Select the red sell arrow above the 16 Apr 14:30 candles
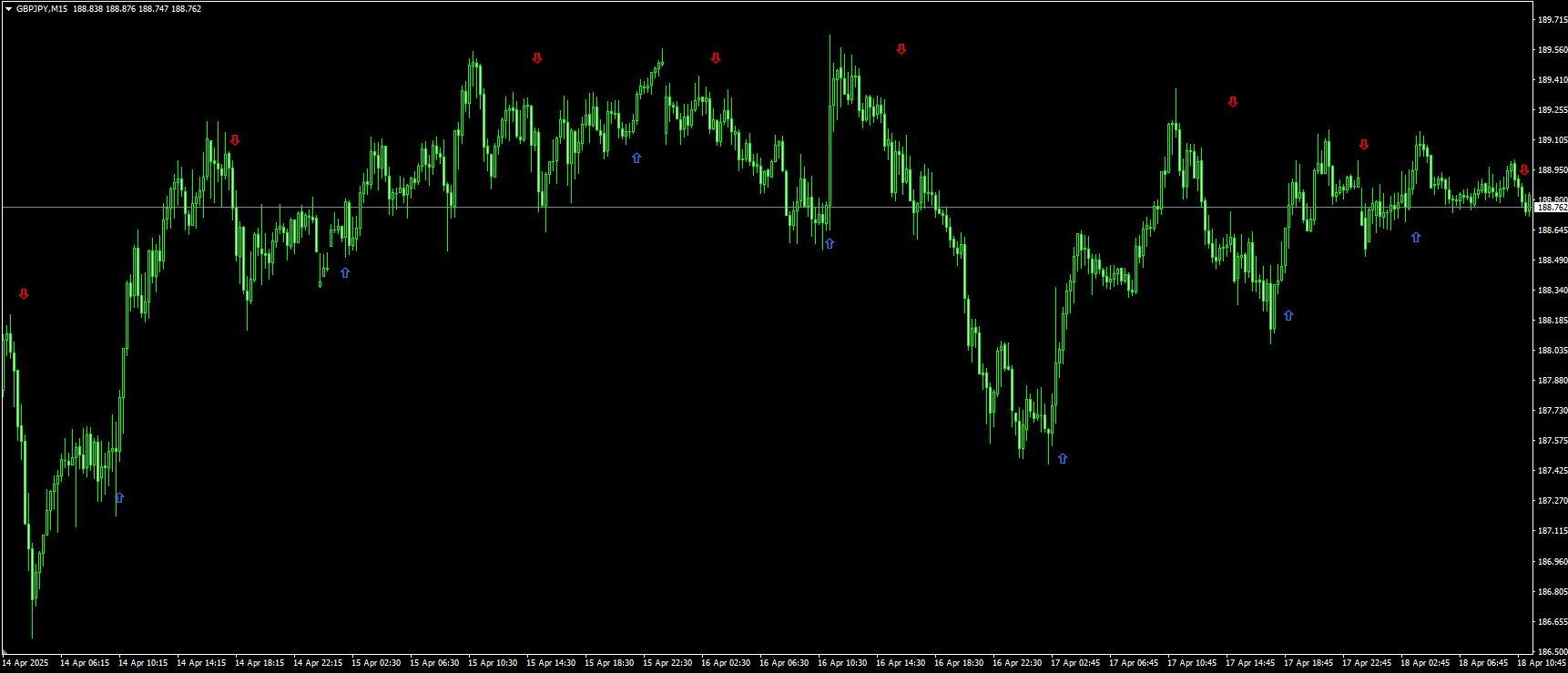 901,49
